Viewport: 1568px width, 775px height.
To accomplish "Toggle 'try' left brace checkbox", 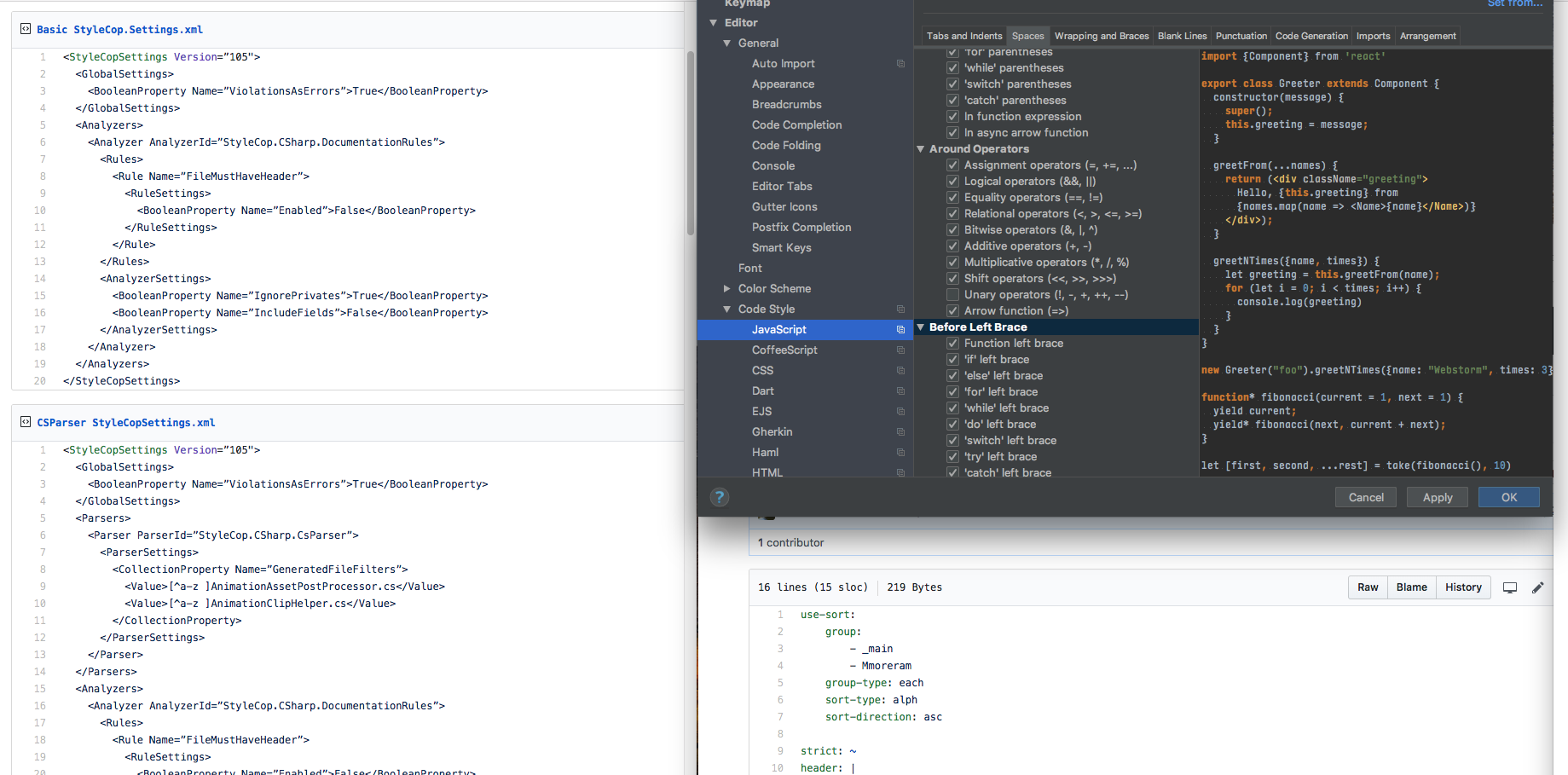I will coord(953,457).
